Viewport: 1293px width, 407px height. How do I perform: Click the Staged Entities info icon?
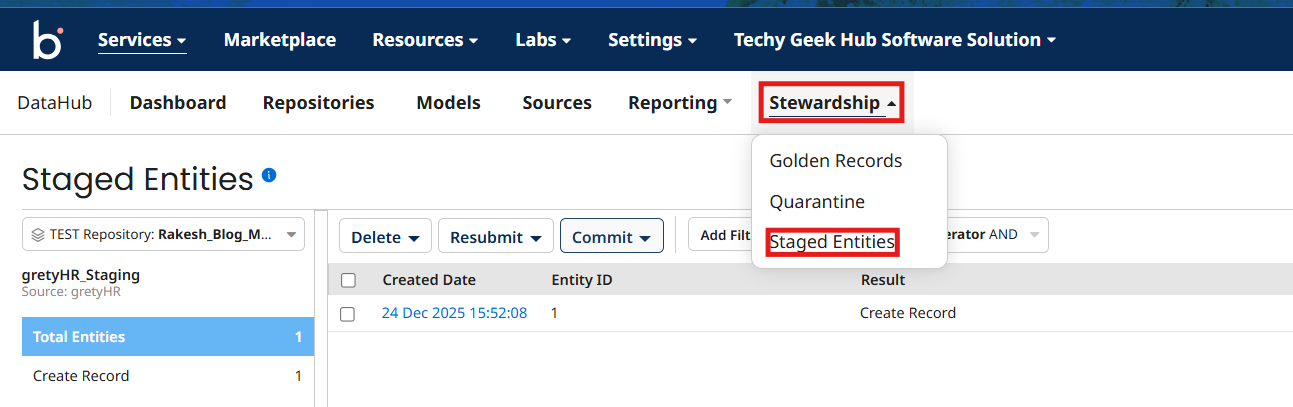click(x=269, y=175)
